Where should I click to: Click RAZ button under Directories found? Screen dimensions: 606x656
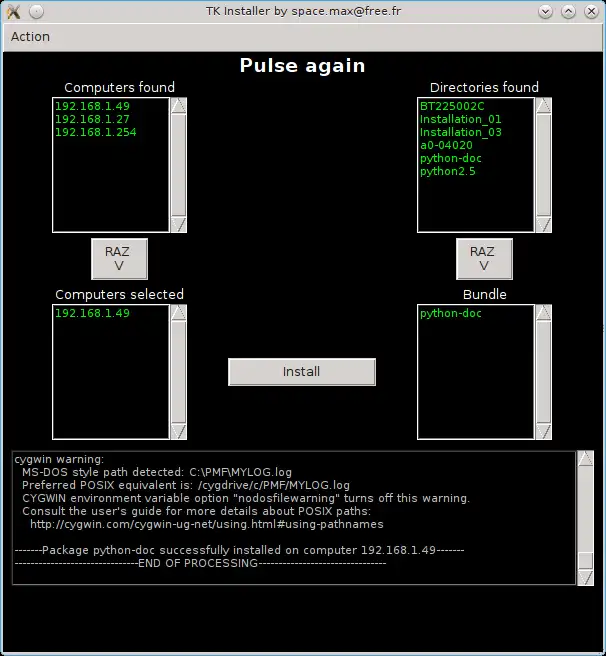coord(484,259)
